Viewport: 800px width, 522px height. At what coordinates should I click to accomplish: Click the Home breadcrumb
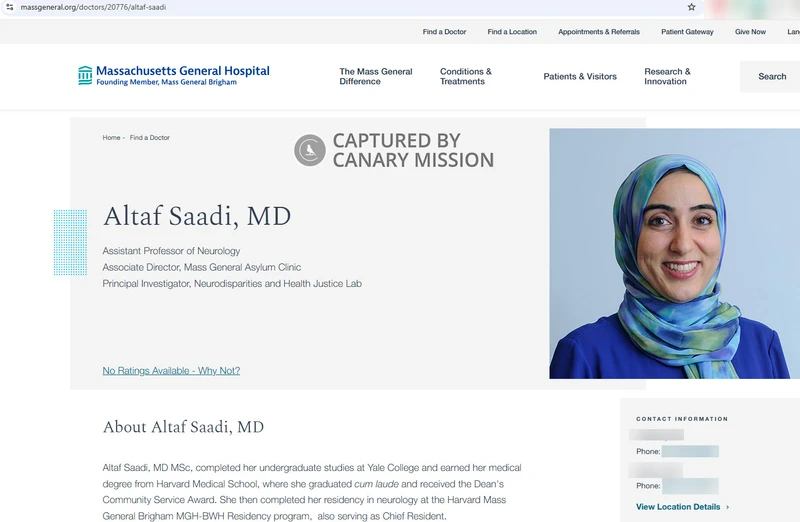111,138
